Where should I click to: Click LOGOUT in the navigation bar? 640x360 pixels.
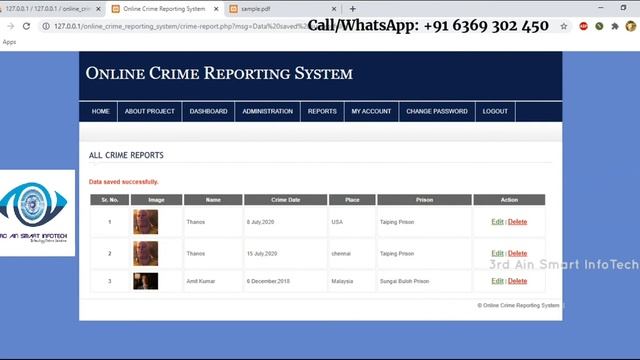click(496, 111)
